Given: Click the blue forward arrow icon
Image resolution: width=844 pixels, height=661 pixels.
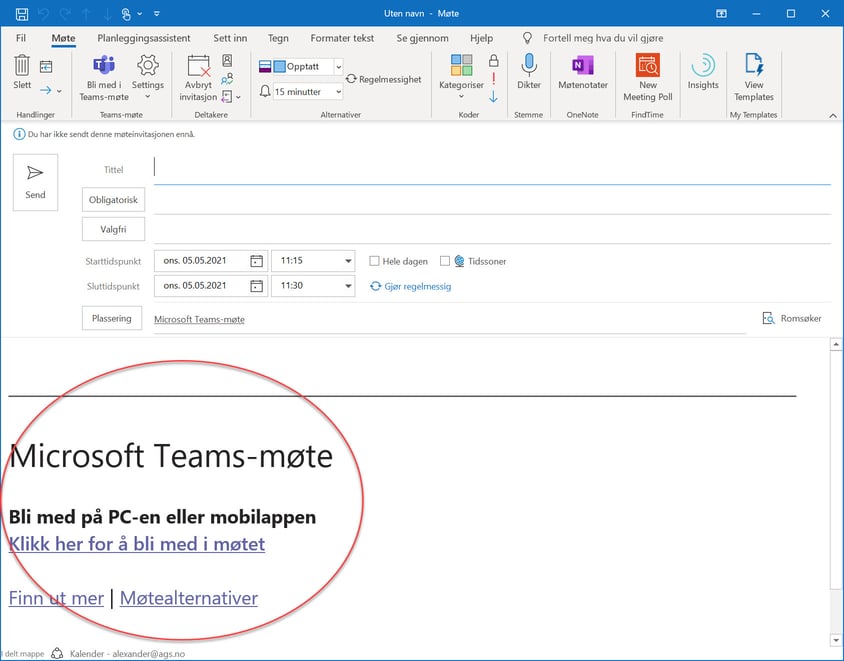Looking at the screenshot, I should (46, 90).
